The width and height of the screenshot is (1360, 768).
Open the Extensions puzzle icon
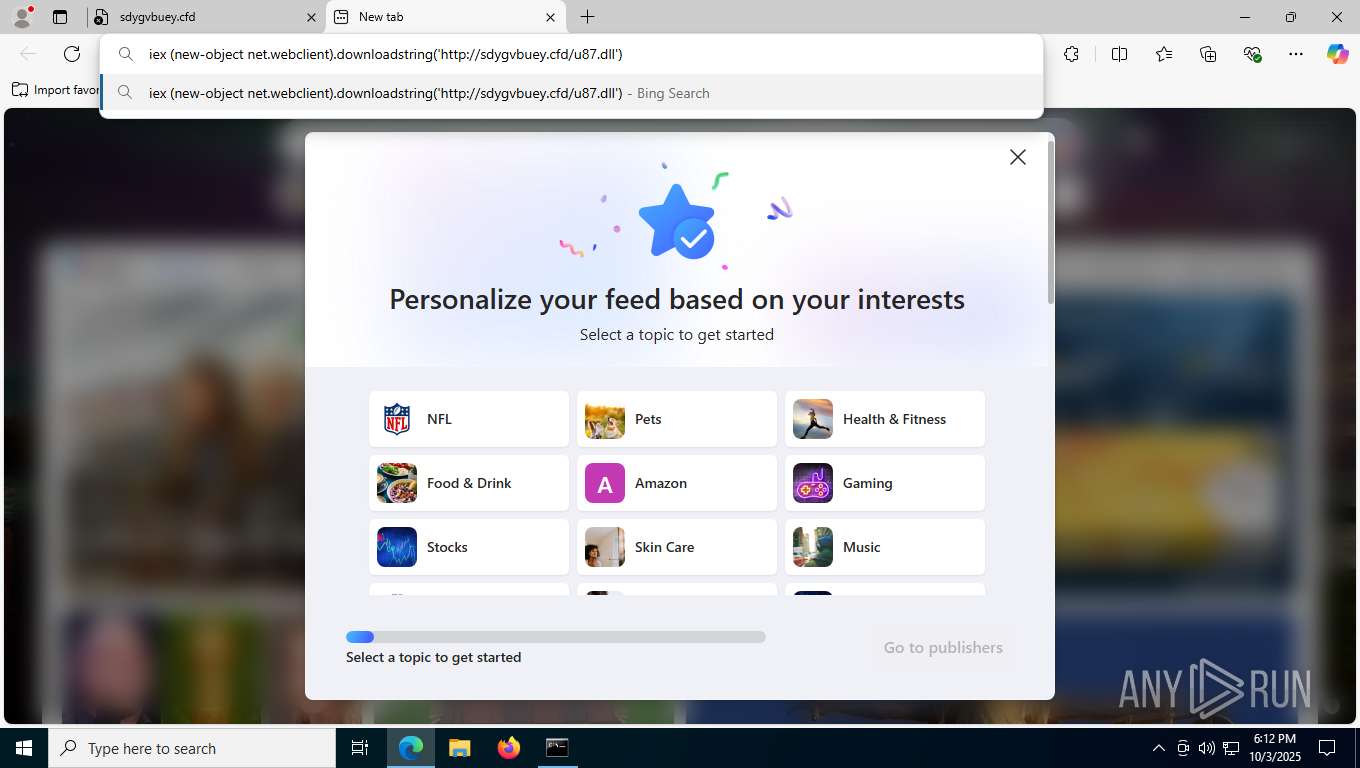(1072, 54)
